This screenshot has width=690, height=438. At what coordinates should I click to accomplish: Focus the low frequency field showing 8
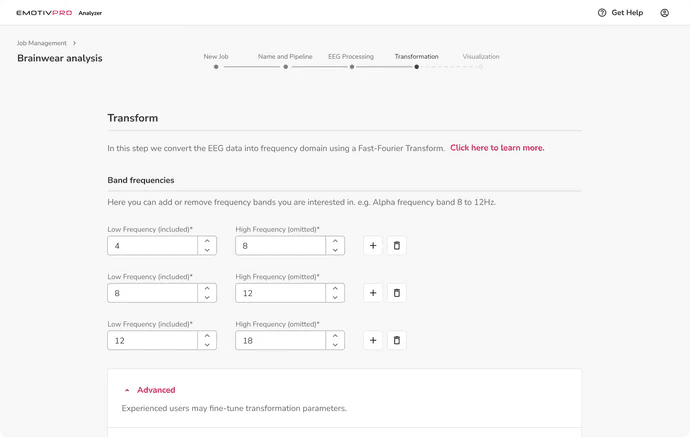152,293
